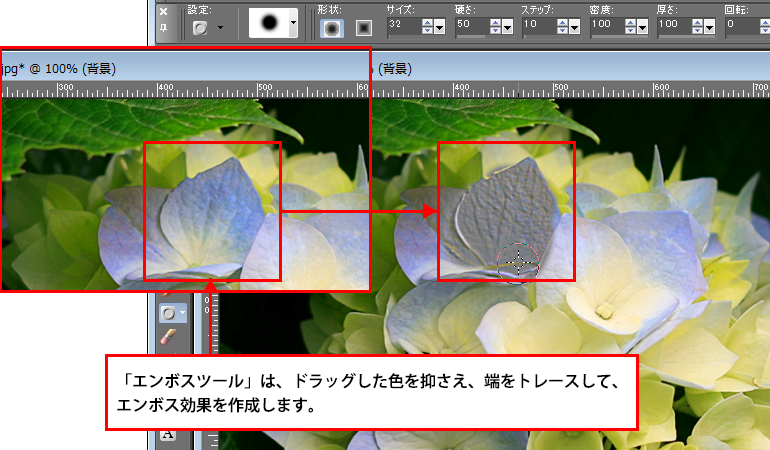Viewport: 770px width, 450px height.
Task: Click the slider bar under 密度 field
Action: (619, 36)
